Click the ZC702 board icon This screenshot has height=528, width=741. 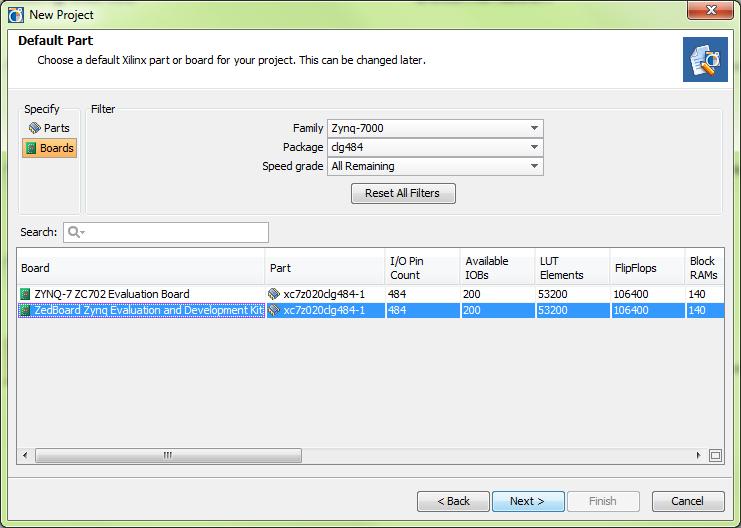tap(25, 294)
